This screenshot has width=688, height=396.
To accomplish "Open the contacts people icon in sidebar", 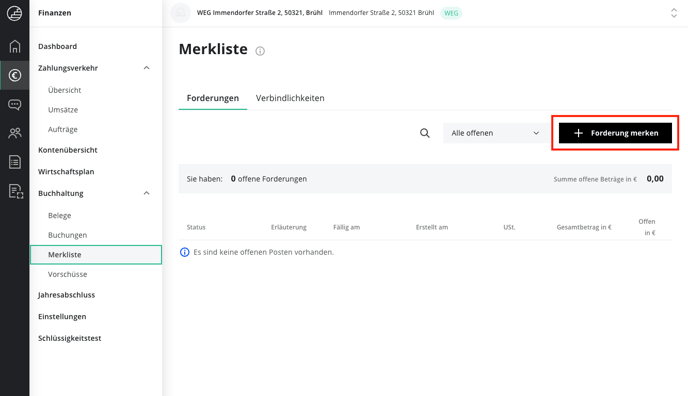I will pyautogui.click(x=14, y=133).
